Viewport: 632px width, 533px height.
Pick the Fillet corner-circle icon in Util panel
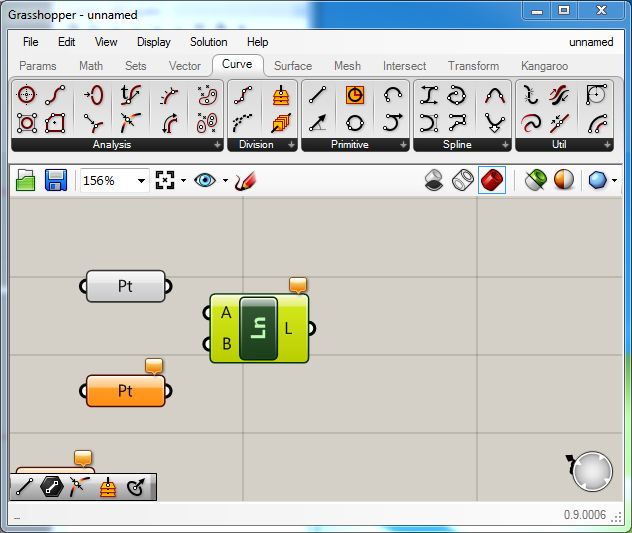coord(596,95)
